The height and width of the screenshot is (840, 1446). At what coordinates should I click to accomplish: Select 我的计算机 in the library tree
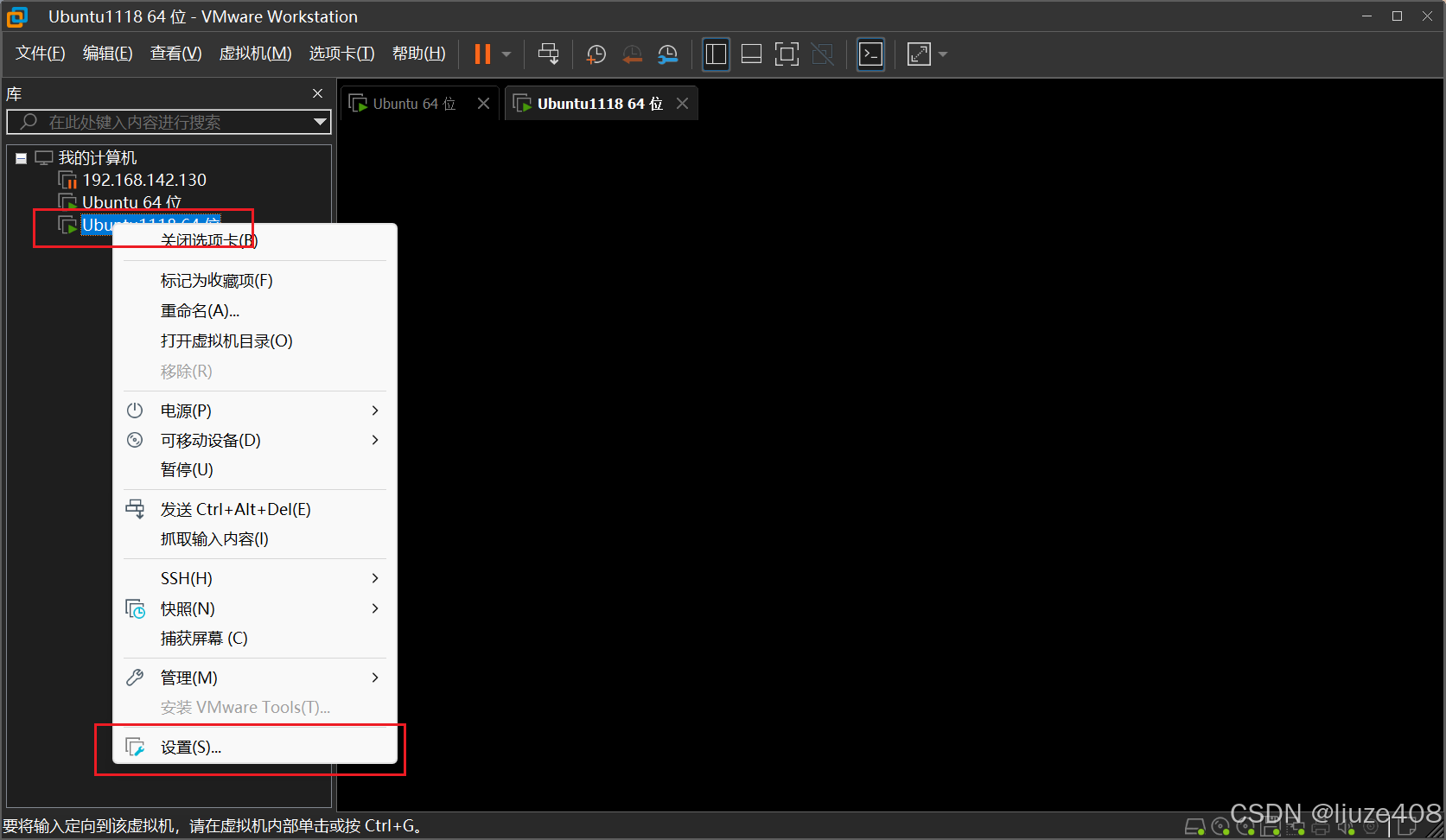98,157
